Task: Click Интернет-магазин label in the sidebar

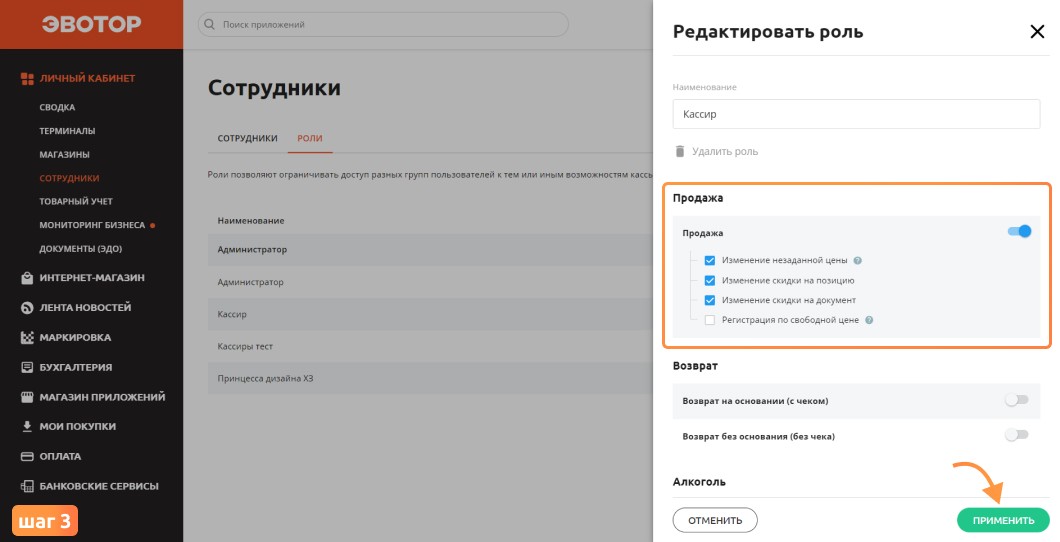Action: pos(92,278)
